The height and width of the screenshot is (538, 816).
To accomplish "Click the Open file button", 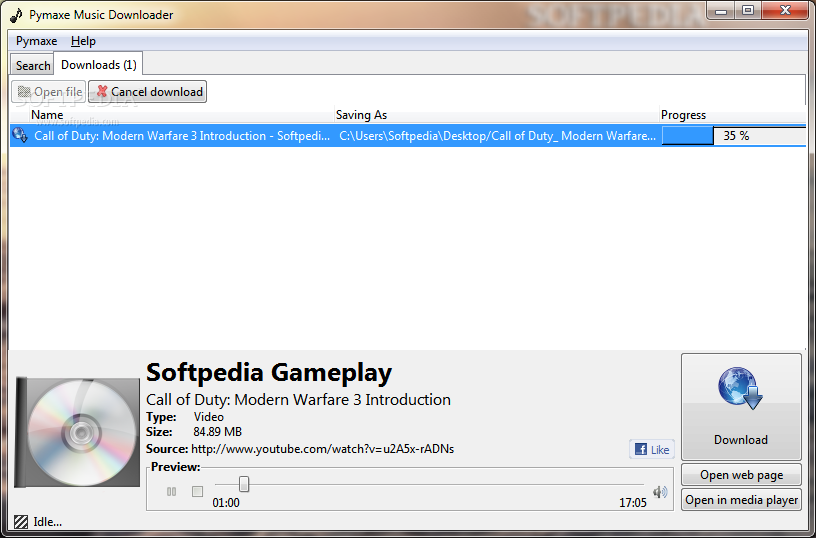I will (49, 92).
